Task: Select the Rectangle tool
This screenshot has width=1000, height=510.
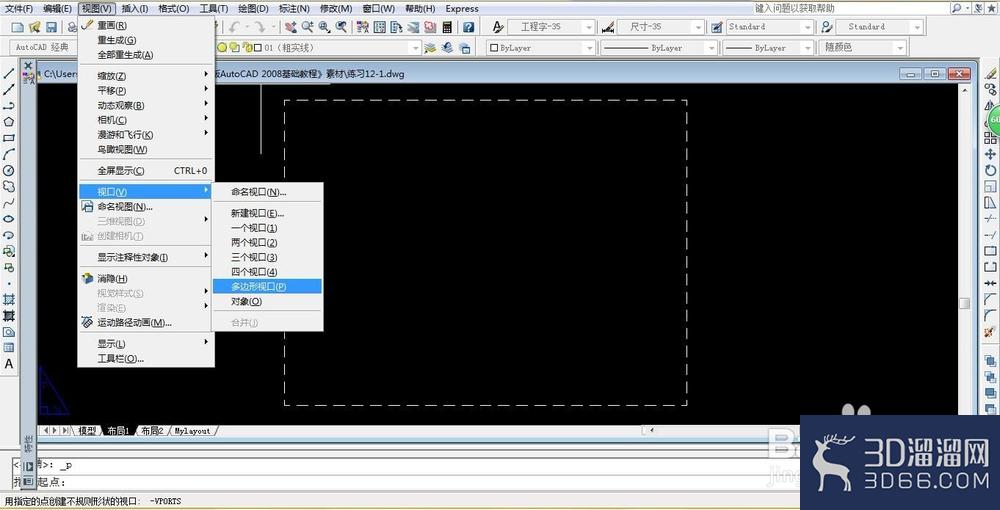Action: 9,138
